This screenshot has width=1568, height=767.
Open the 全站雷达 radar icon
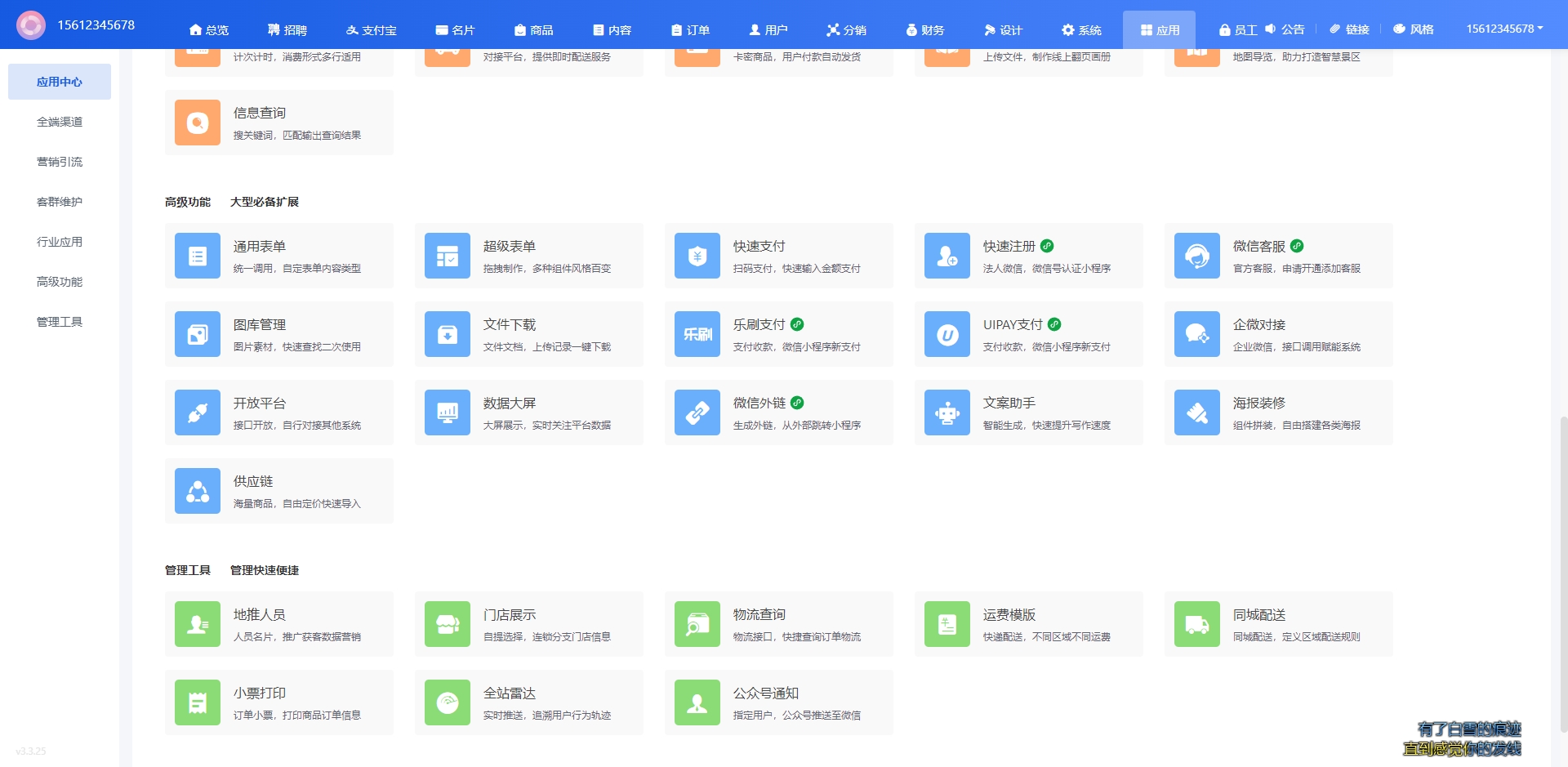[x=448, y=702]
